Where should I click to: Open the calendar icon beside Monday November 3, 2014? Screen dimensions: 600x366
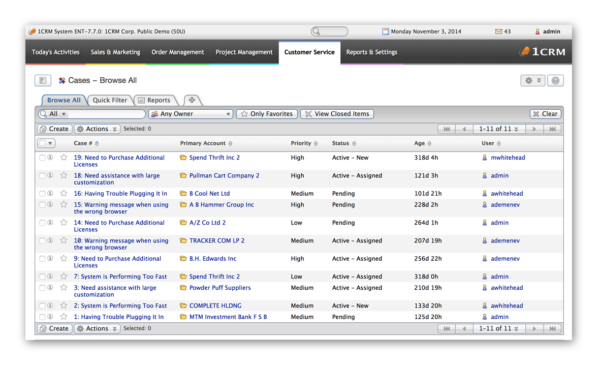(385, 31)
